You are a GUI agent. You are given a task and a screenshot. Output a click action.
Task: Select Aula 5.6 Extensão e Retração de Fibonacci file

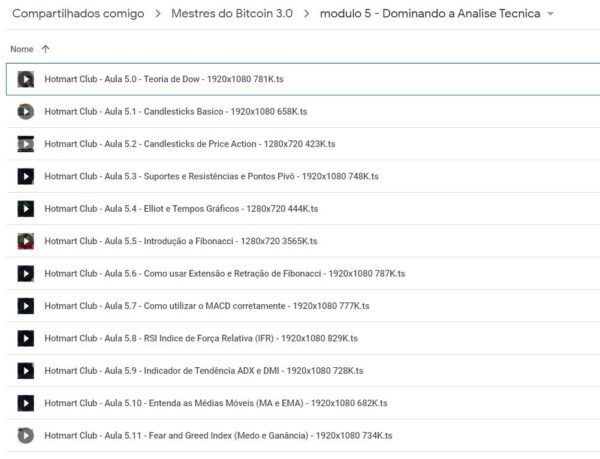224,273
